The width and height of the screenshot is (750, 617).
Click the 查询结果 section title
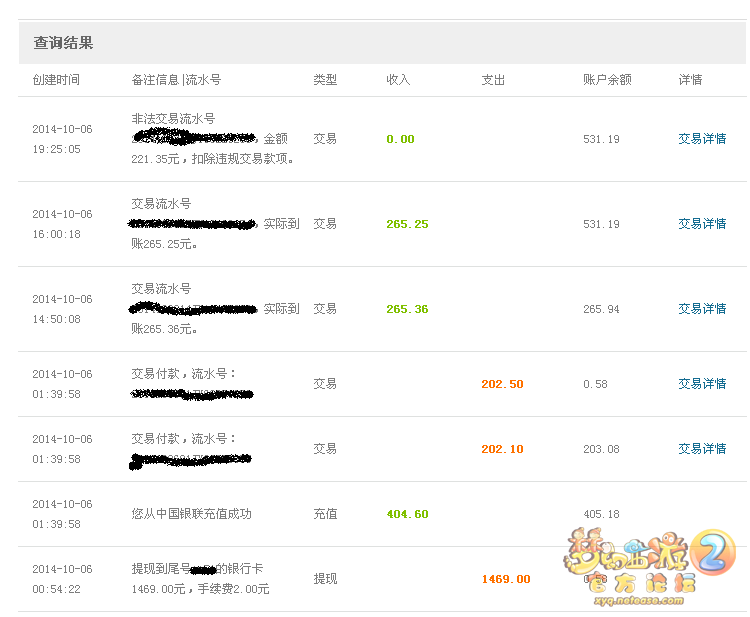coord(64,43)
